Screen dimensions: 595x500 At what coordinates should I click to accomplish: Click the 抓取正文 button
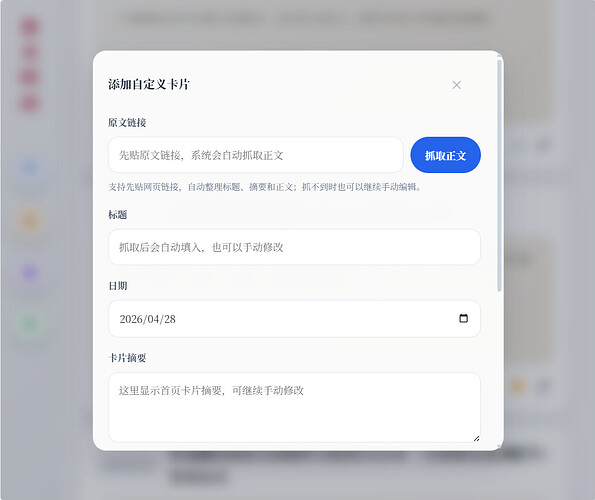pos(445,155)
